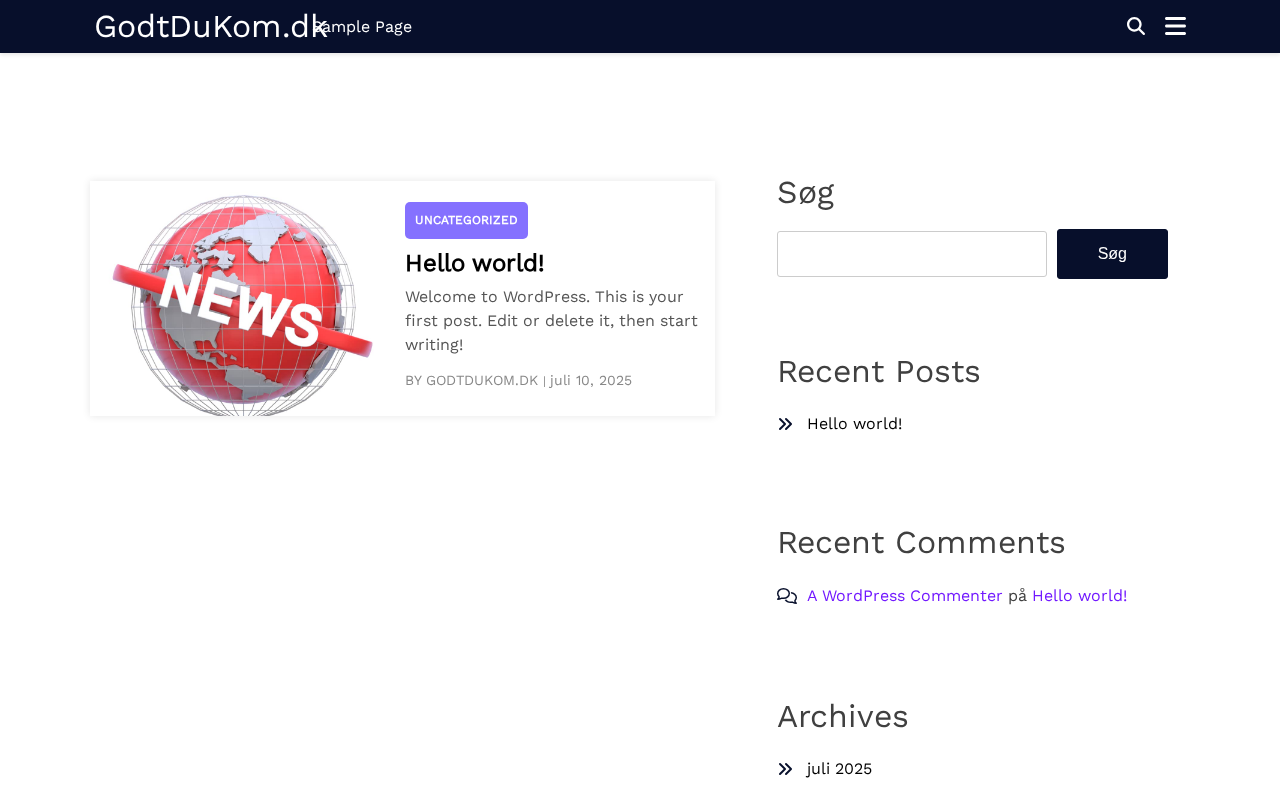1280x800 pixels.
Task: Click the Søg widget heading
Action: [x=806, y=192]
